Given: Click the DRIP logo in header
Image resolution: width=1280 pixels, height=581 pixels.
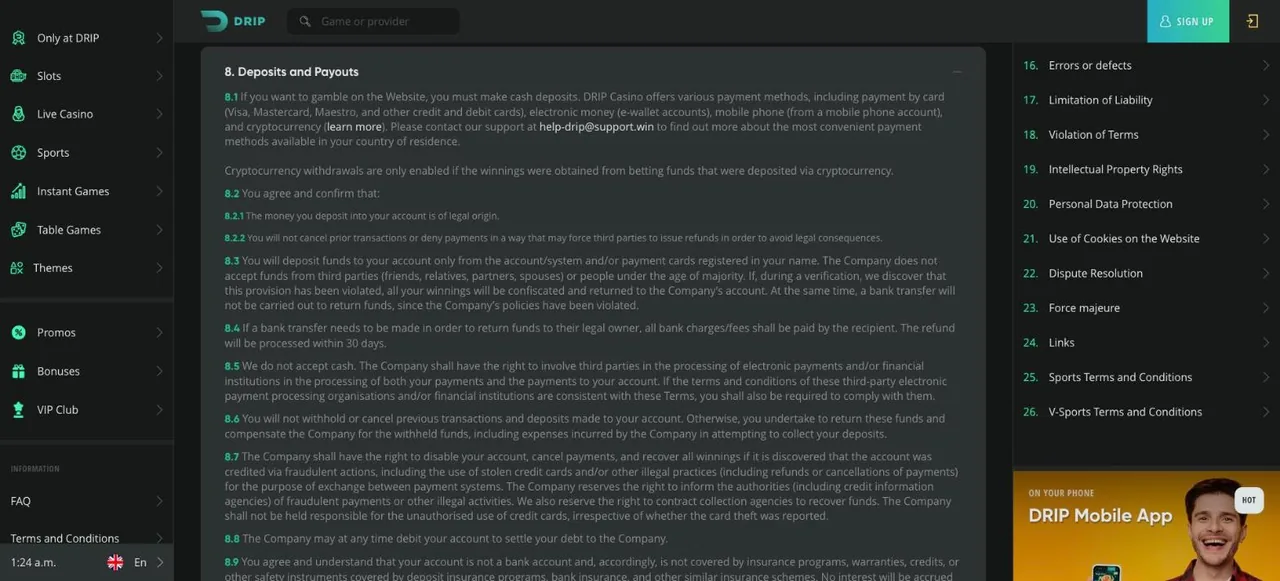Looking at the screenshot, I should click(x=232, y=21).
